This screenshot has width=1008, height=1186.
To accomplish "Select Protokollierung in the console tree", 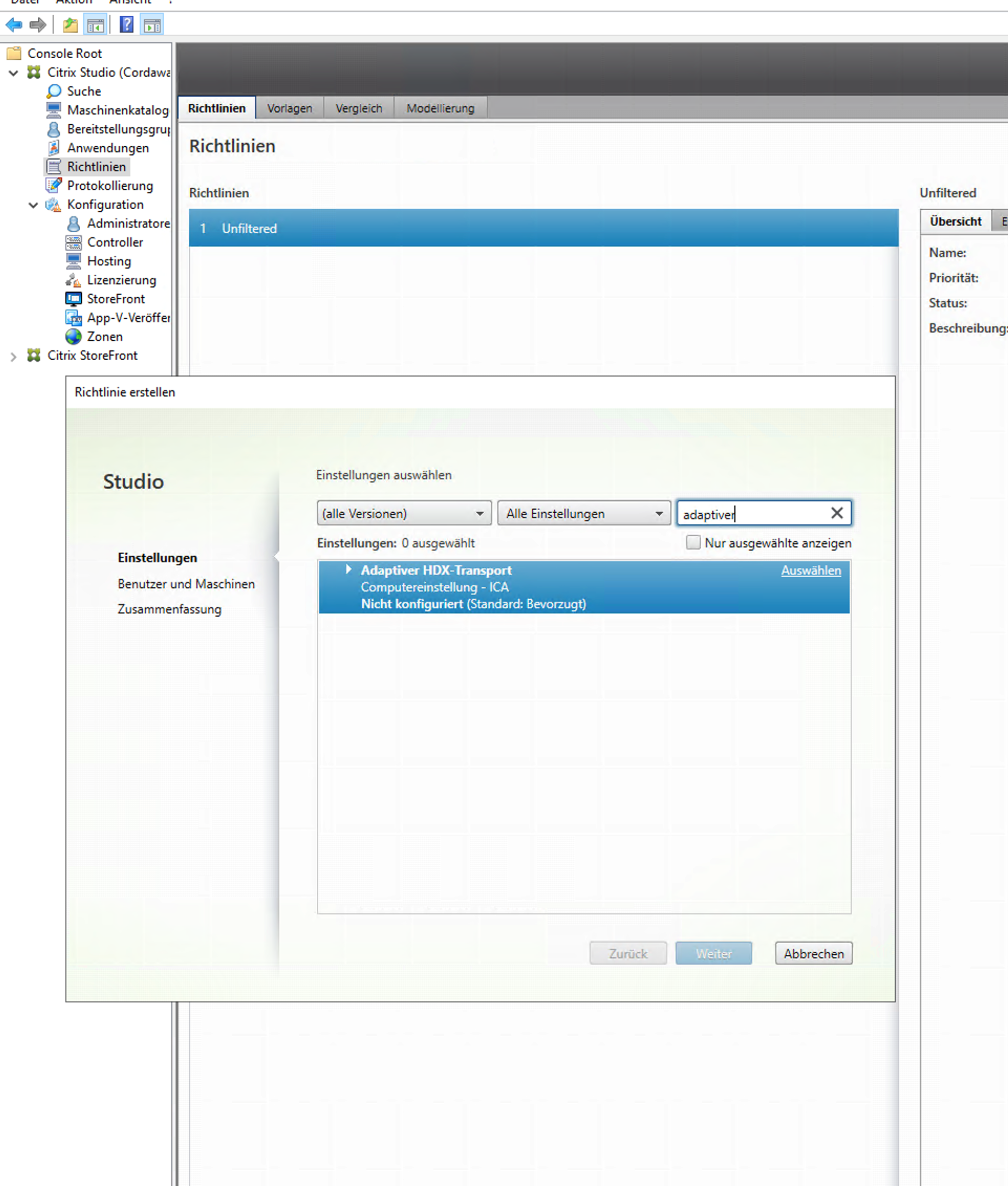I will [x=110, y=185].
